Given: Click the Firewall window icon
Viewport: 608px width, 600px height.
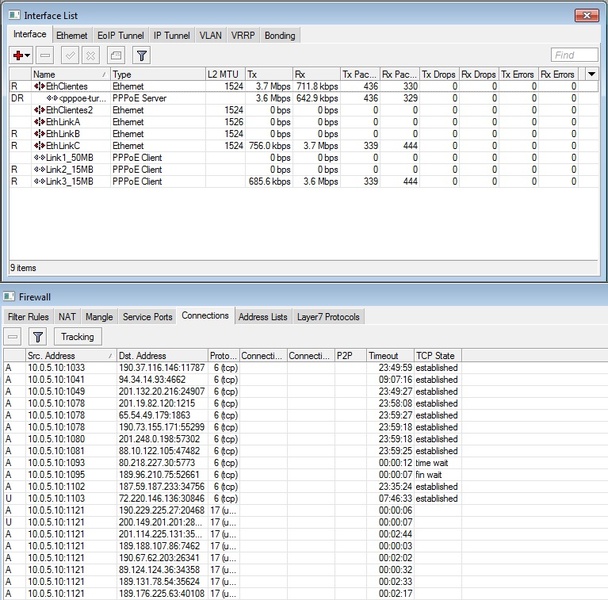Looking at the screenshot, I should pyautogui.click(x=9, y=297).
